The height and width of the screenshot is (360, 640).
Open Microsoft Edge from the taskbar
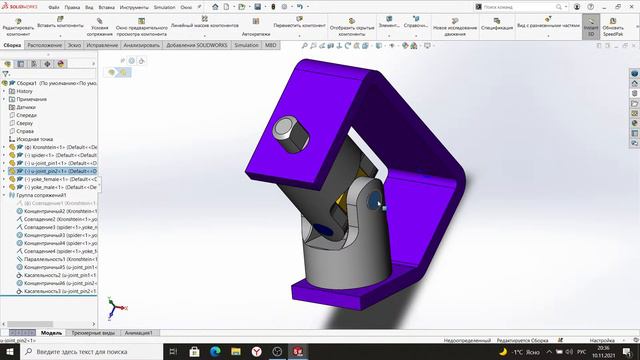(215, 351)
